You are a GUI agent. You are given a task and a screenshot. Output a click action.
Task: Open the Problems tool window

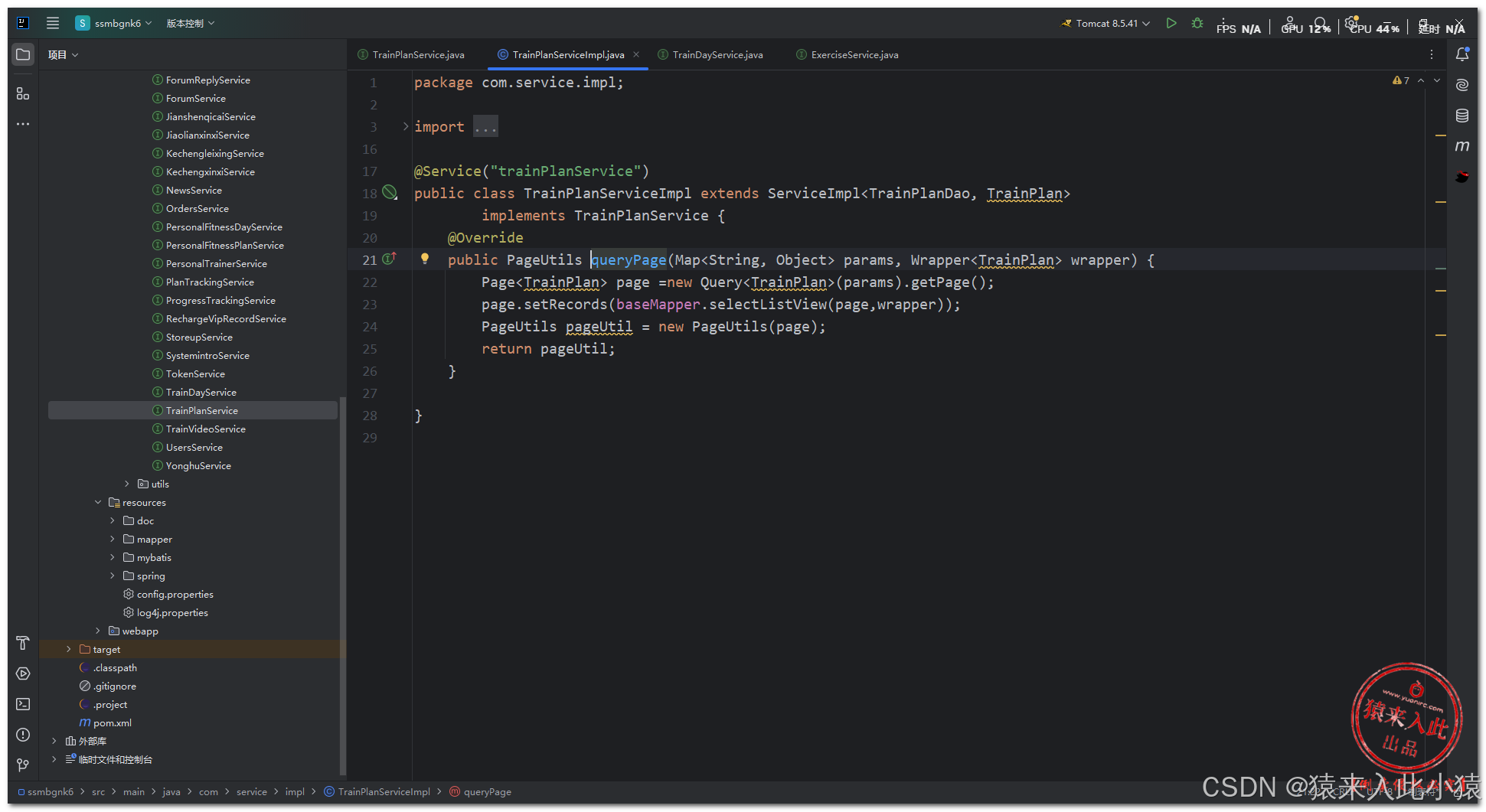pos(23,735)
